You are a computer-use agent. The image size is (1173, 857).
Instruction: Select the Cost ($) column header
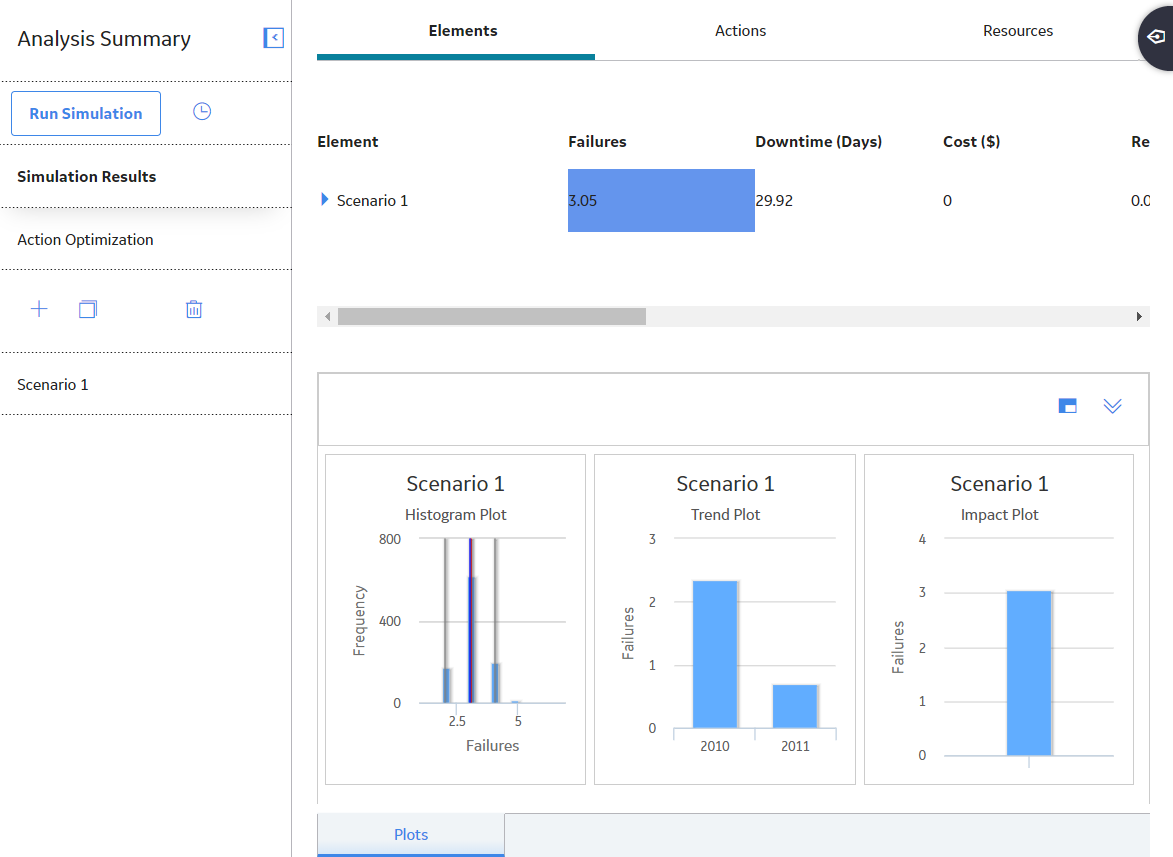(x=971, y=141)
